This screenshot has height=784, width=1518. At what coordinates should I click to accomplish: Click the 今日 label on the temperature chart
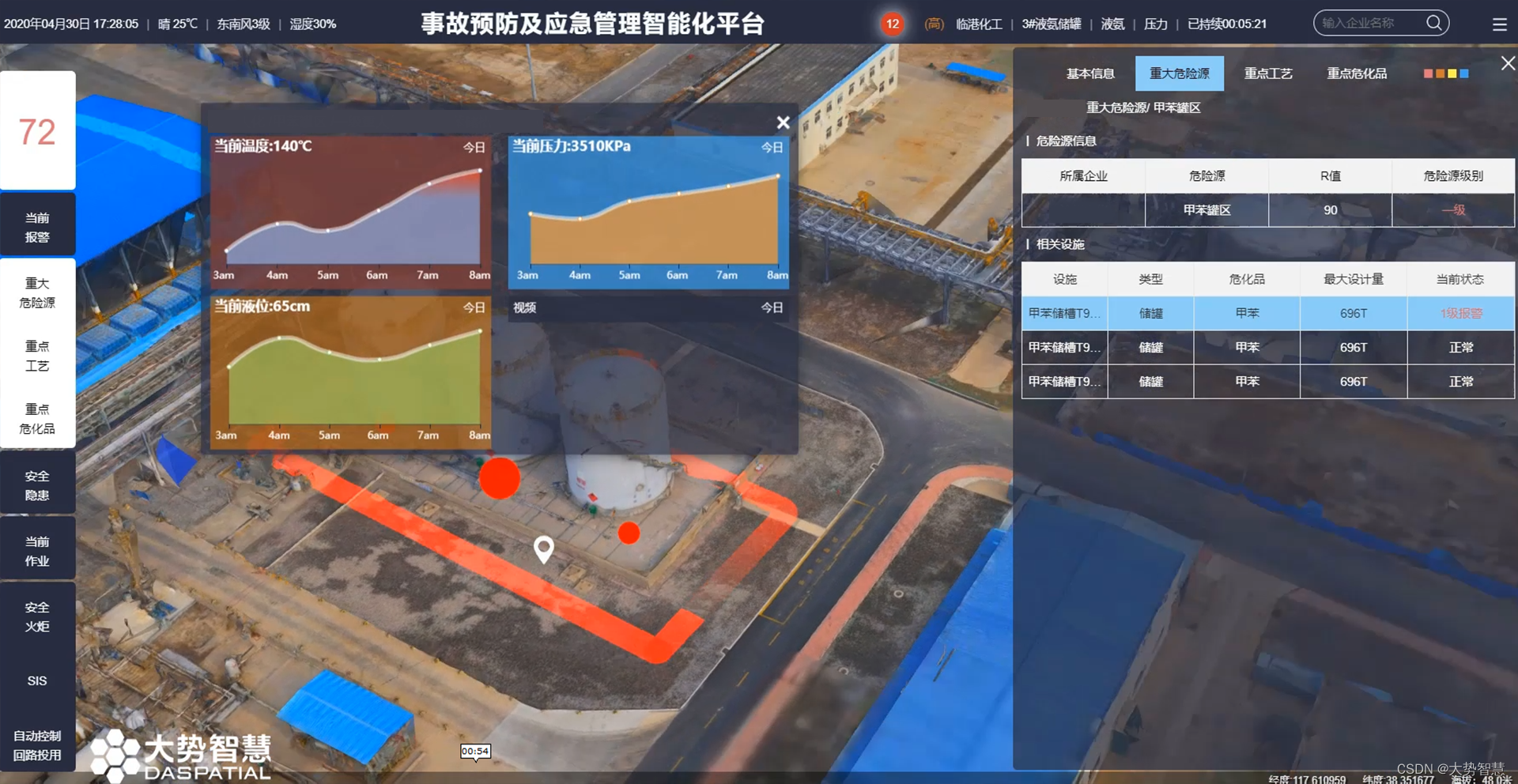coord(474,147)
